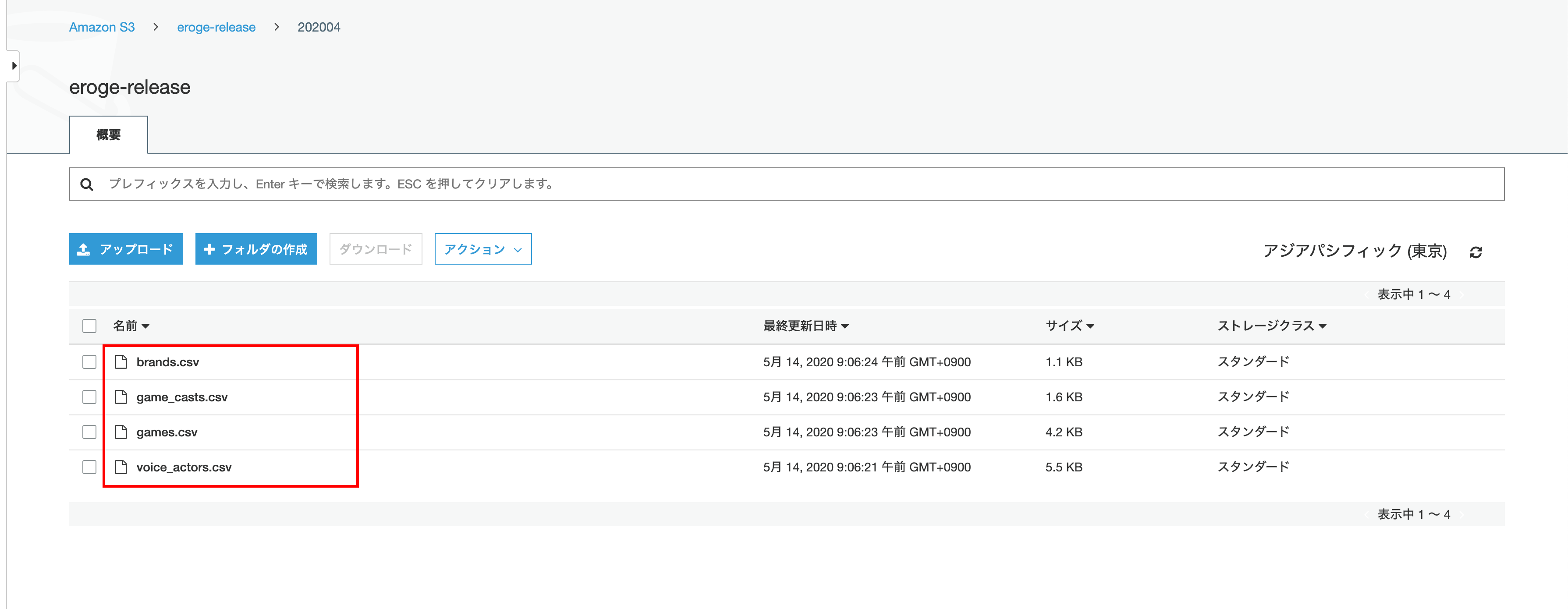The image size is (1568, 609).
Task: Click the brands.csv file icon
Action: pos(121,362)
